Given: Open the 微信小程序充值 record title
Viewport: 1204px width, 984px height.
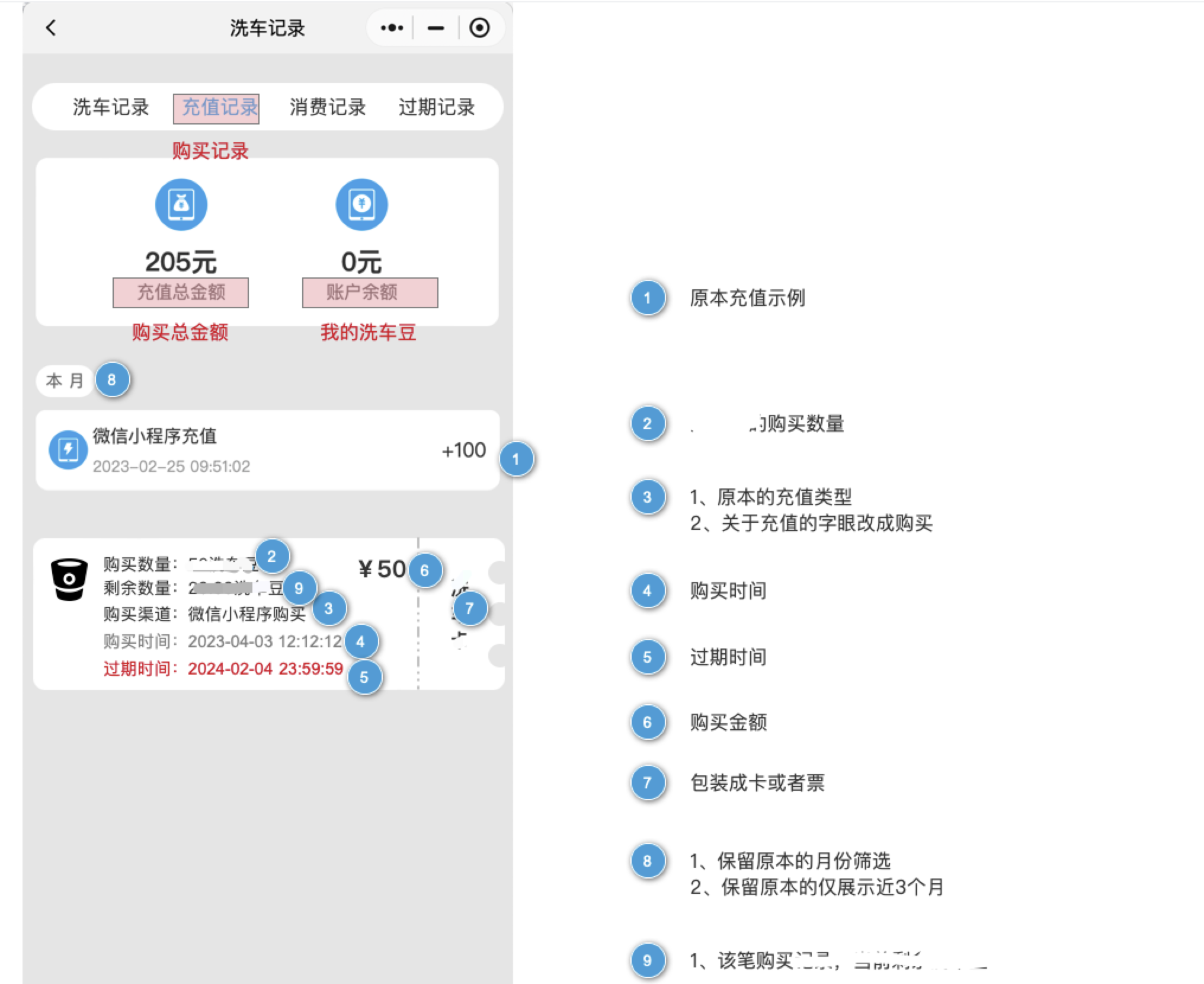Looking at the screenshot, I should click(x=155, y=436).
